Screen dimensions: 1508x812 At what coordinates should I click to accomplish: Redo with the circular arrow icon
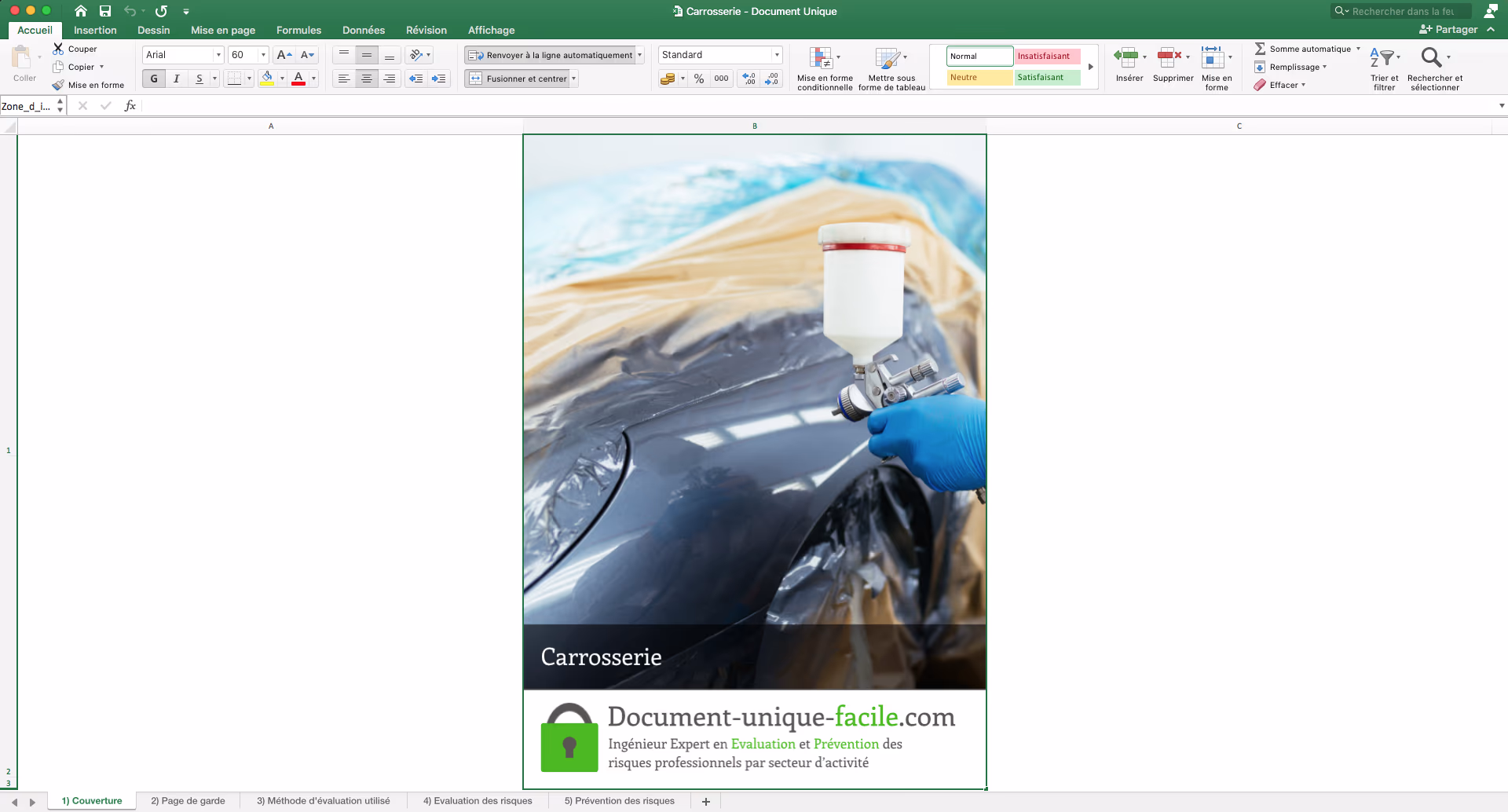click(161, 11)
